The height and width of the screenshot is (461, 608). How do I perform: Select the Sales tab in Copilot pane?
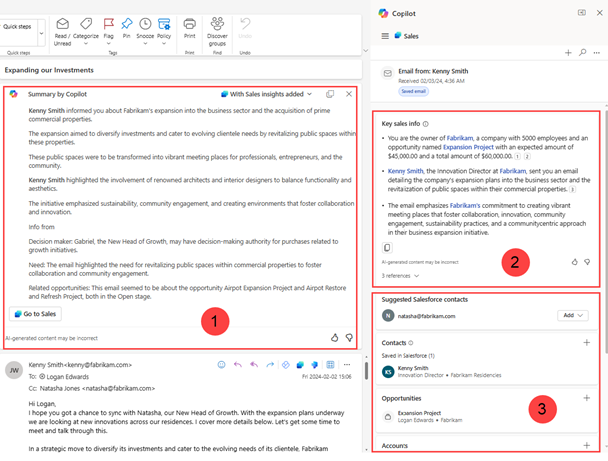pos(406,36)
